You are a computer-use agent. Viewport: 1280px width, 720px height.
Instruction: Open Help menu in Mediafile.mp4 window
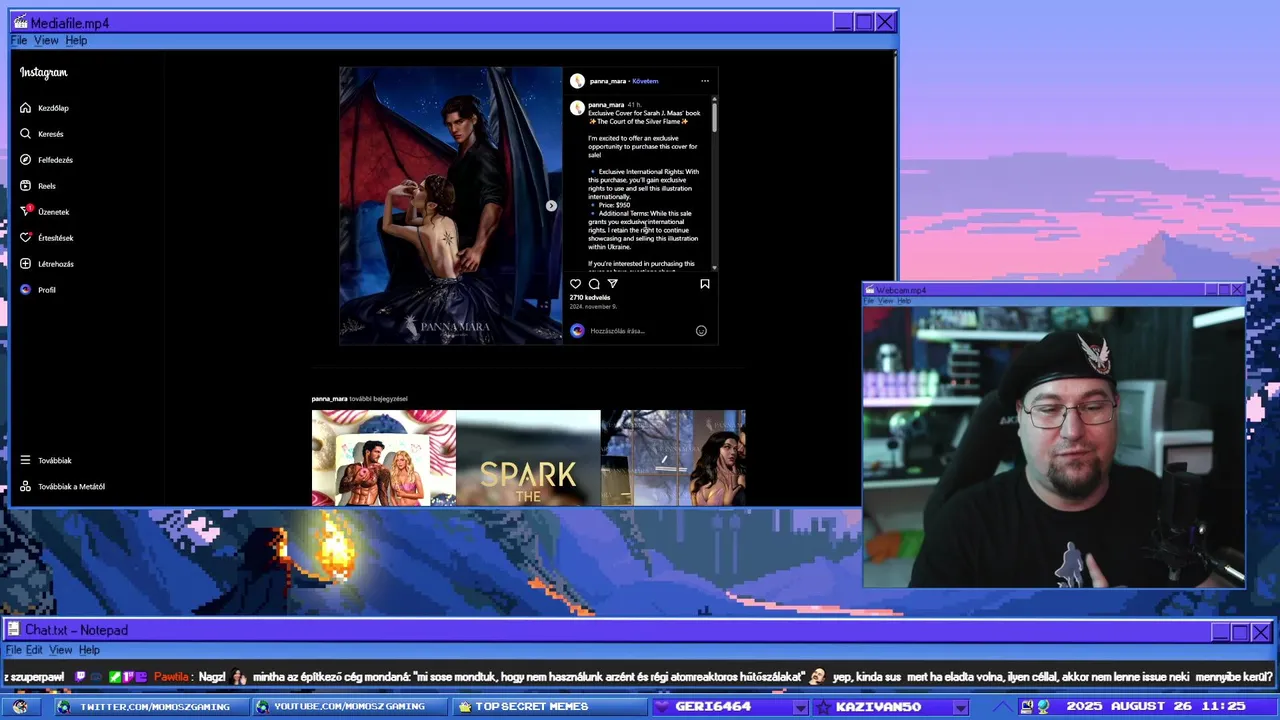coord(76,40)
